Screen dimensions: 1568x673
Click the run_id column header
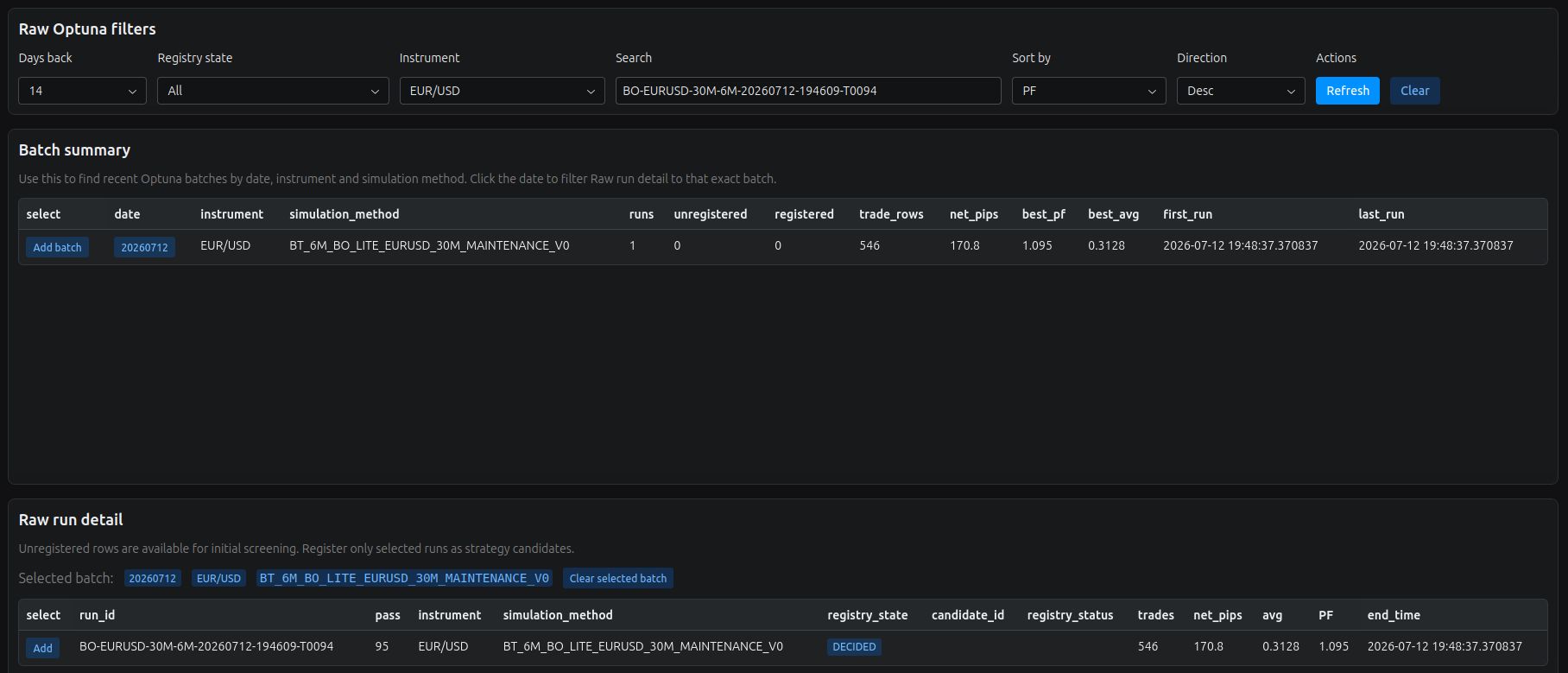(97, 615)
